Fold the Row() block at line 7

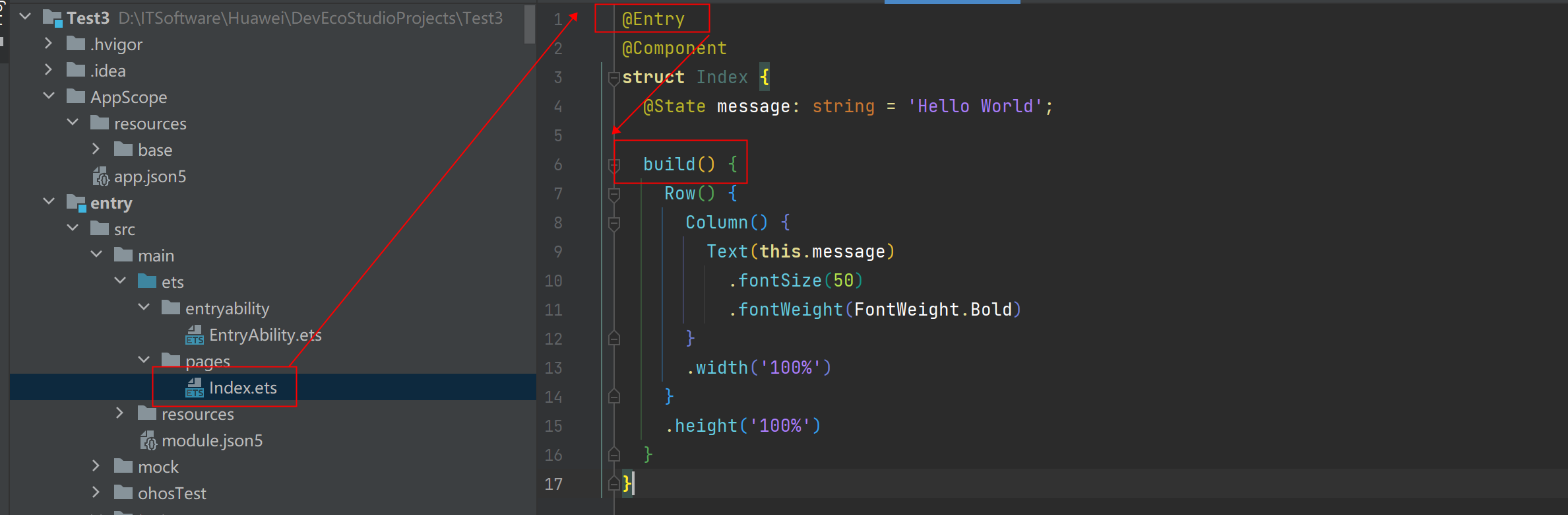coord(614,194)
